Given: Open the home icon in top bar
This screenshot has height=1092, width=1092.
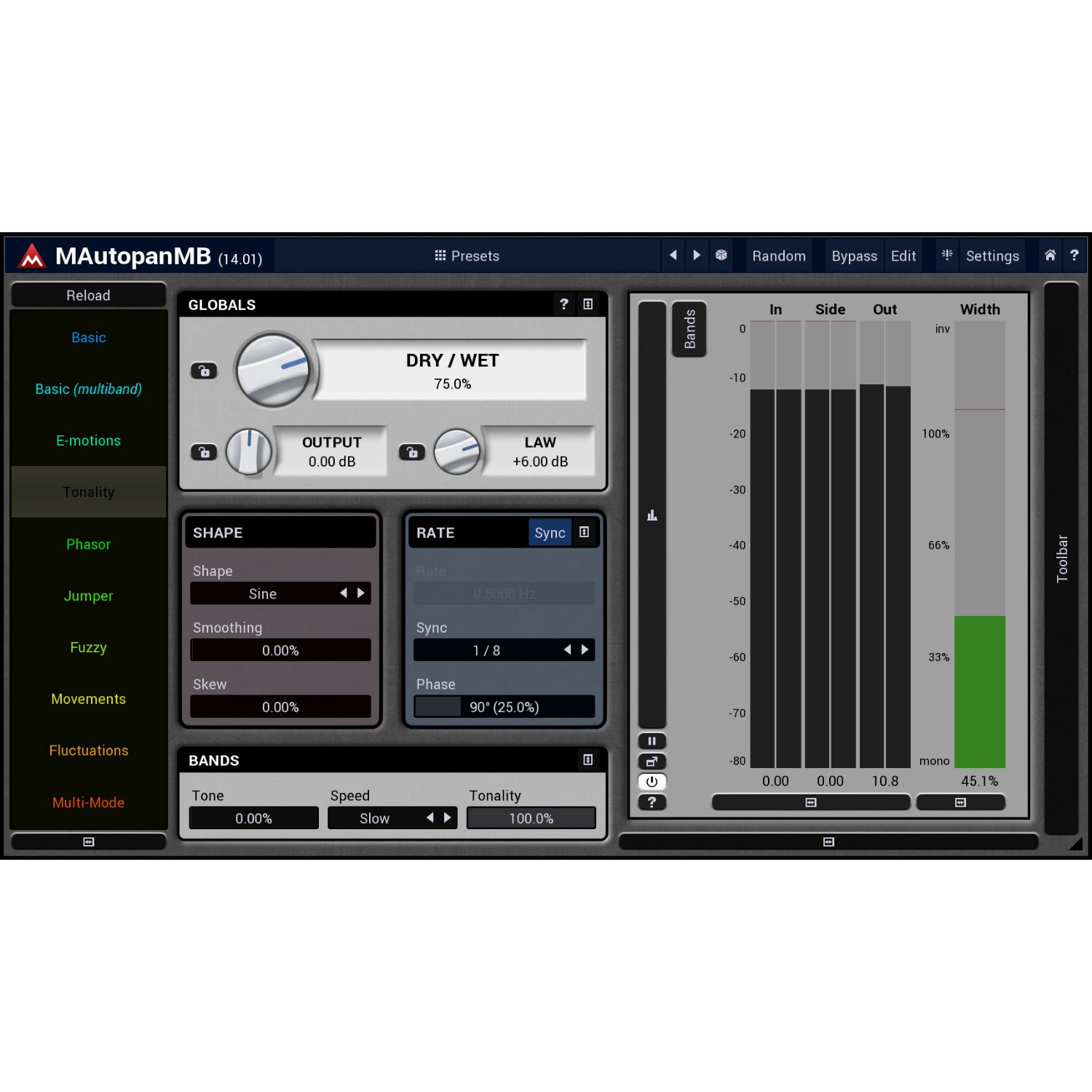Looking at the screenshot, I should [1050, 256].
